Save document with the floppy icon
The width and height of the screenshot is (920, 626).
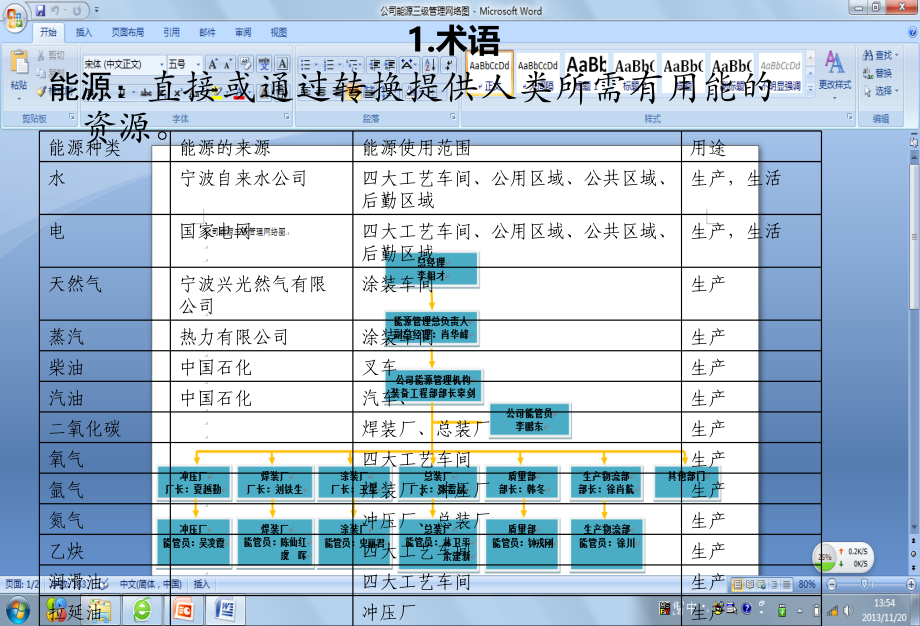40,10
